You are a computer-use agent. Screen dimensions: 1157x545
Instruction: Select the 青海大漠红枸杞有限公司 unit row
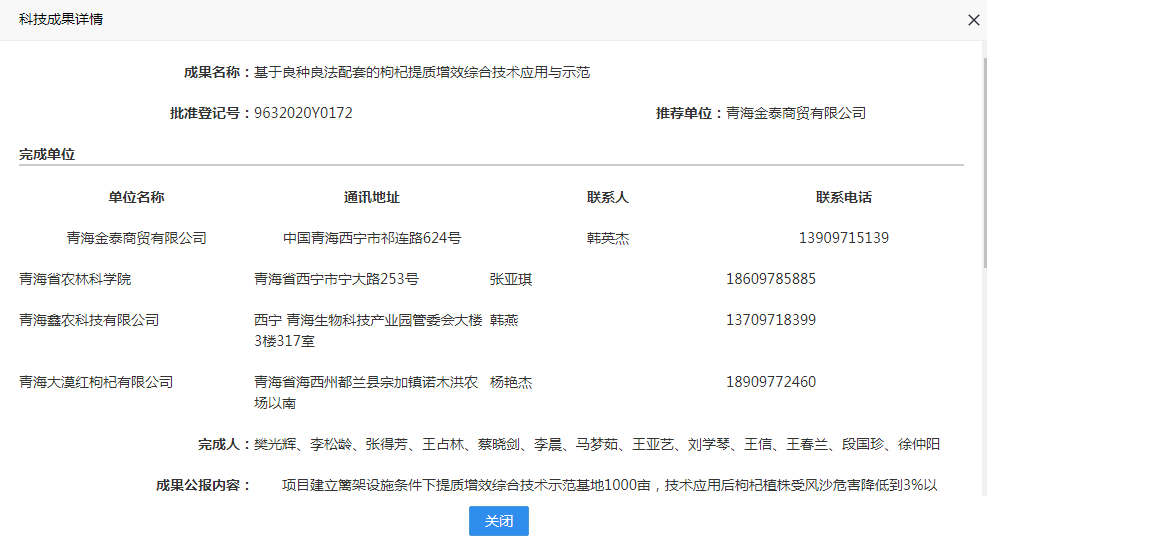point(96,382)
